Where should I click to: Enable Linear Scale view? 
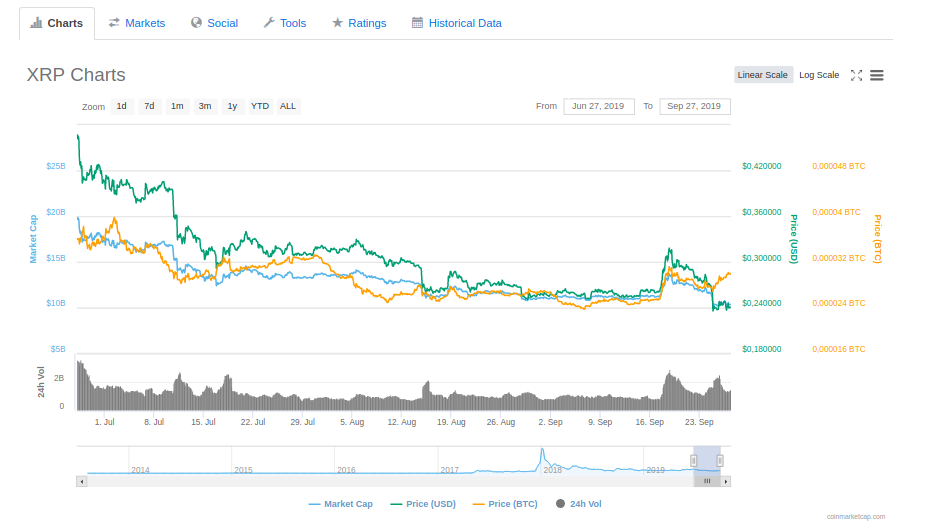pos(763,75)
